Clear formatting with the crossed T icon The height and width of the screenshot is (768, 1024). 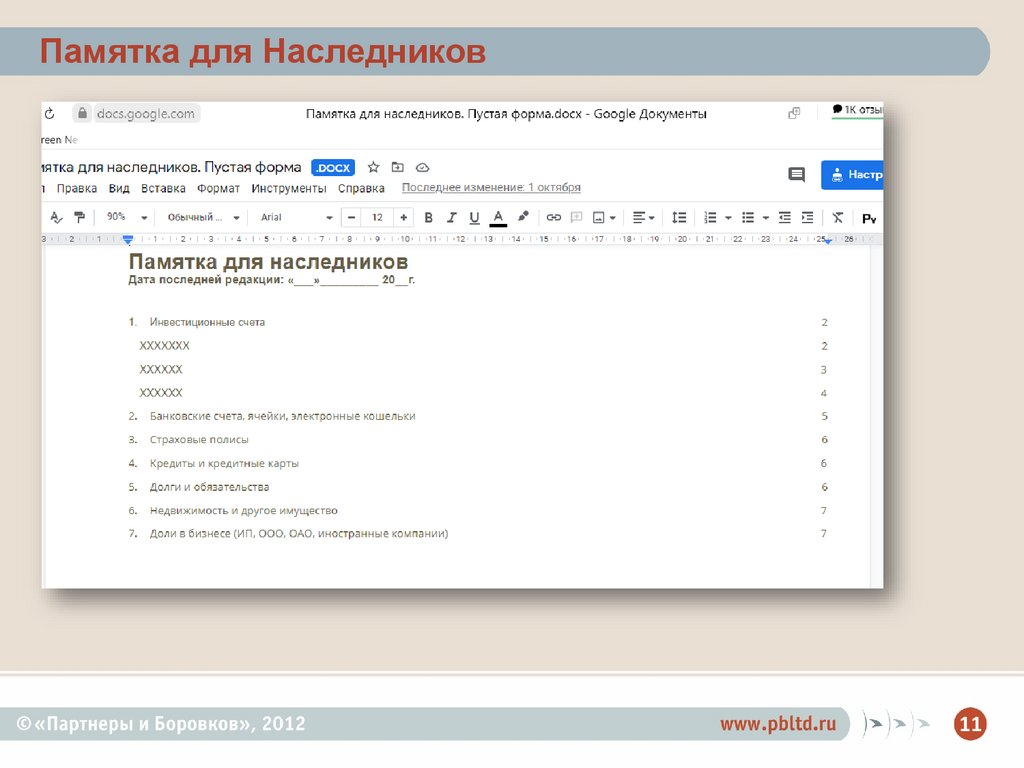click(x=838, y=217)
